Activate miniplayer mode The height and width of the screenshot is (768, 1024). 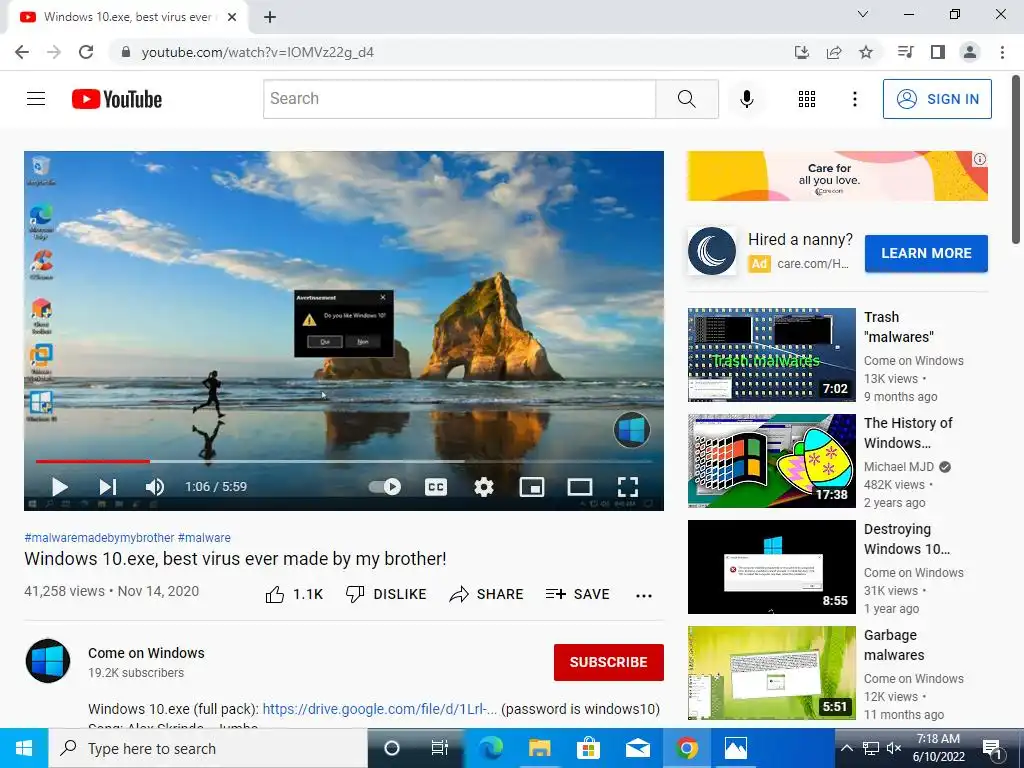pos(532,487)
